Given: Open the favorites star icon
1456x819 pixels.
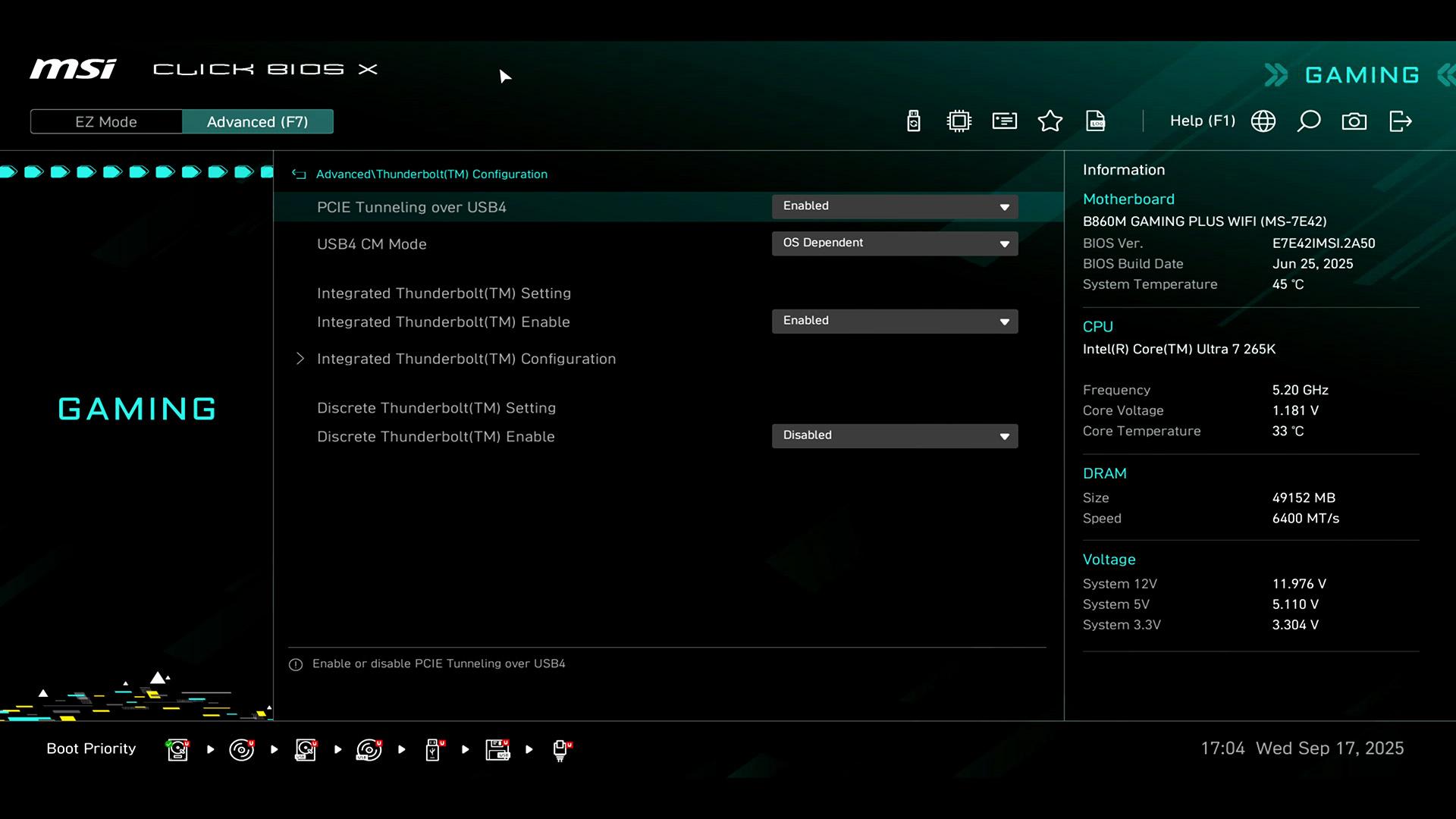Looking at the screenshot, I should [1050, 121].
